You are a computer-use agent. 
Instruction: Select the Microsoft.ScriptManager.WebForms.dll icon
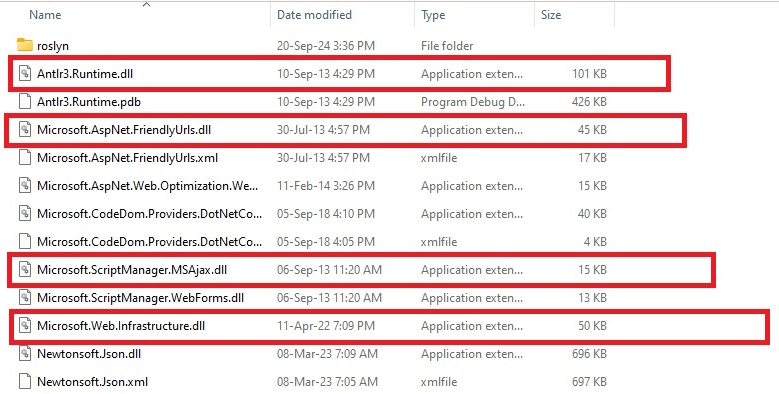click(25, 298)
